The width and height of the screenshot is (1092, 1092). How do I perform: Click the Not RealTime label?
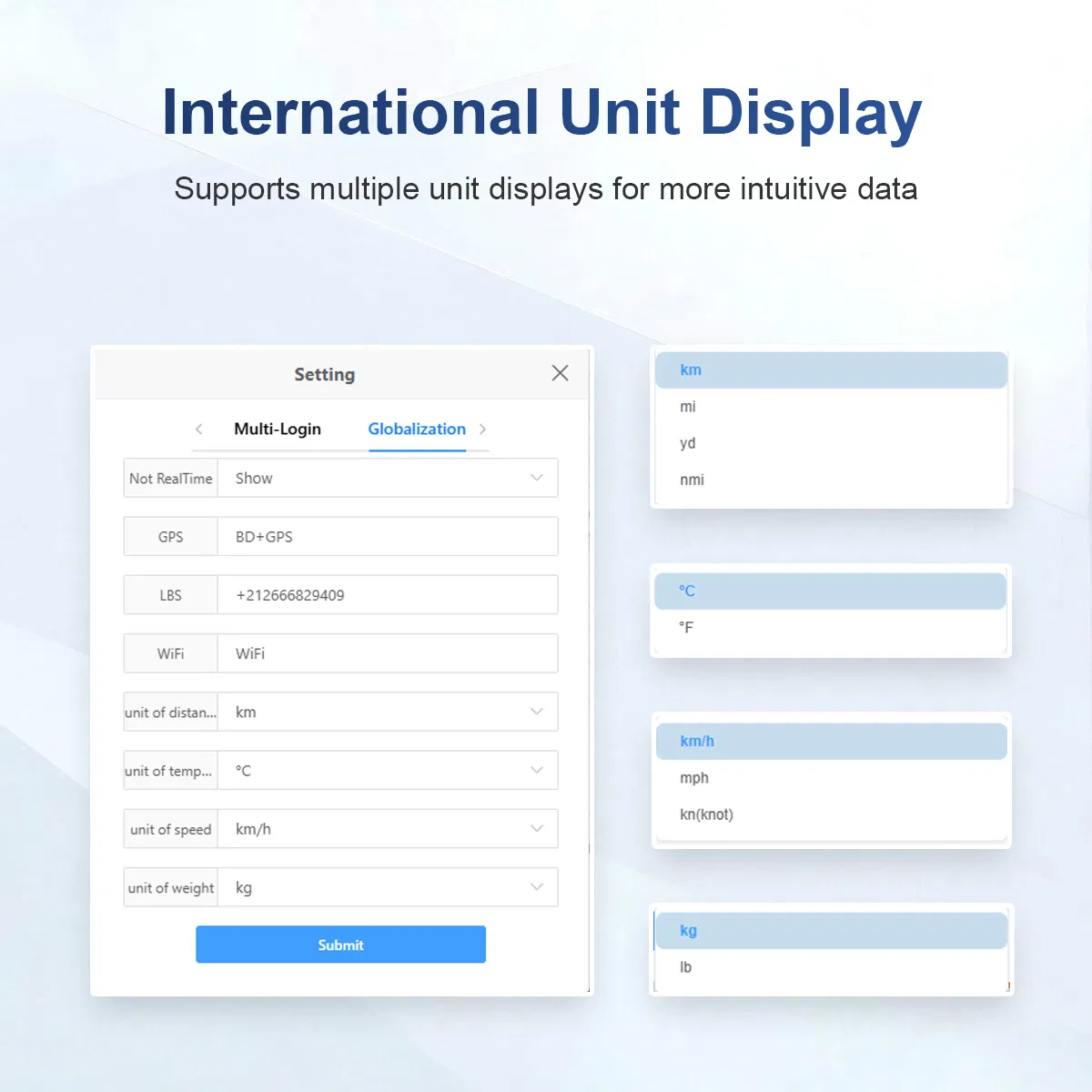coord(171,478)
